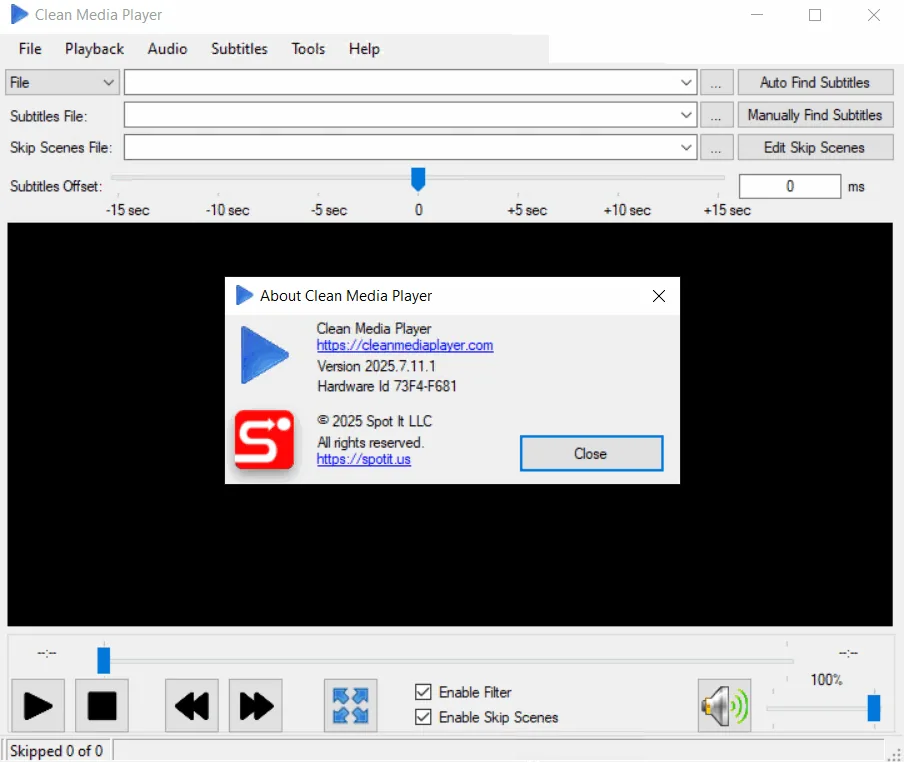This screenshot has height=762, width=904.
Task: Click Close in the About dialog
Action: pos(591,454)
